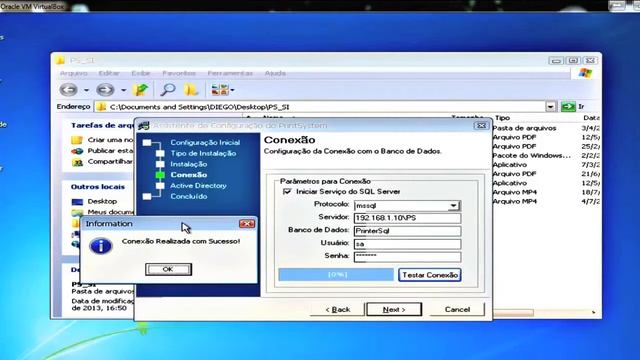Open Forward history dropdown arrow

tap(123, 90)
